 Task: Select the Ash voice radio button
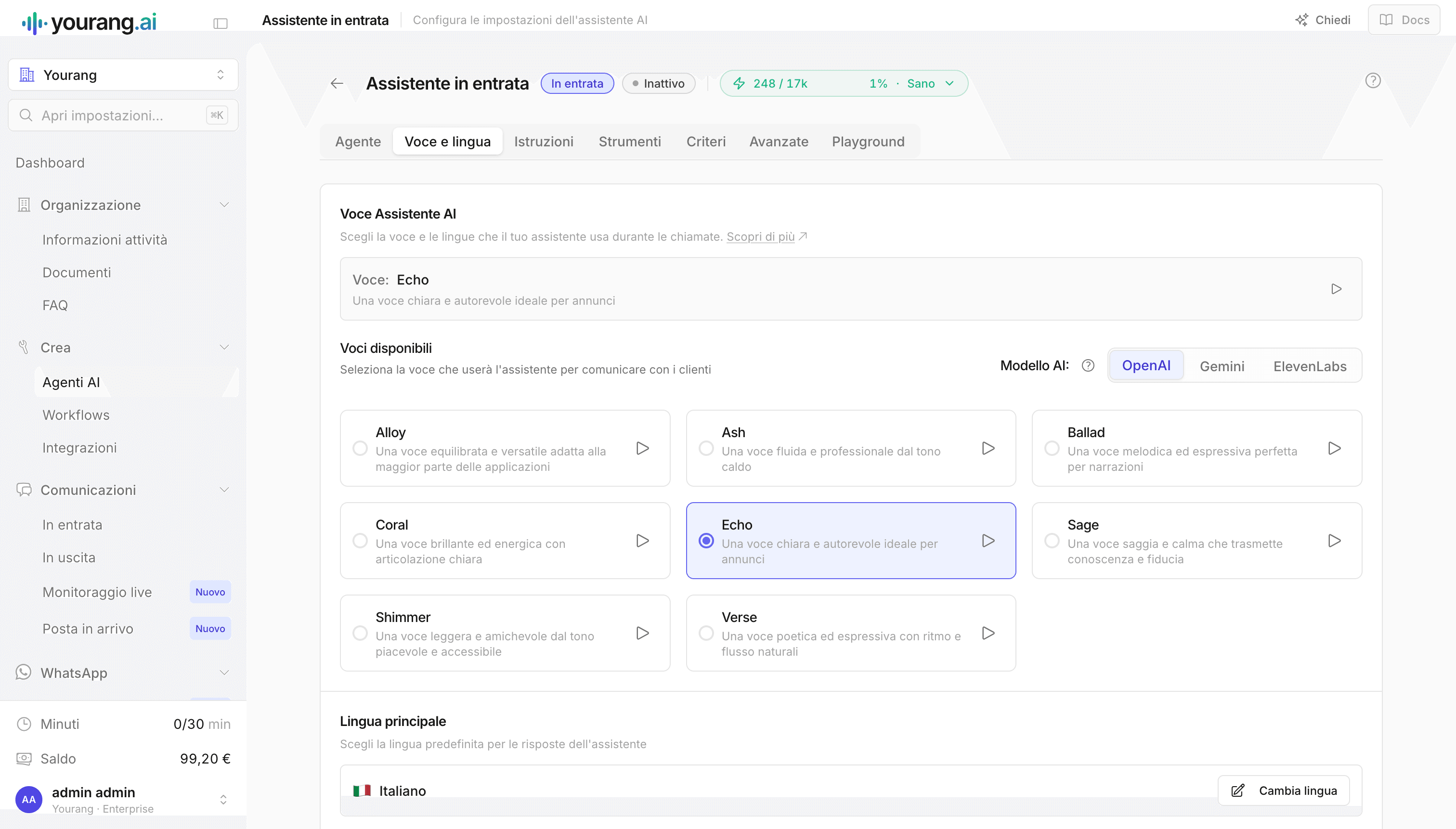coord(706,448)
